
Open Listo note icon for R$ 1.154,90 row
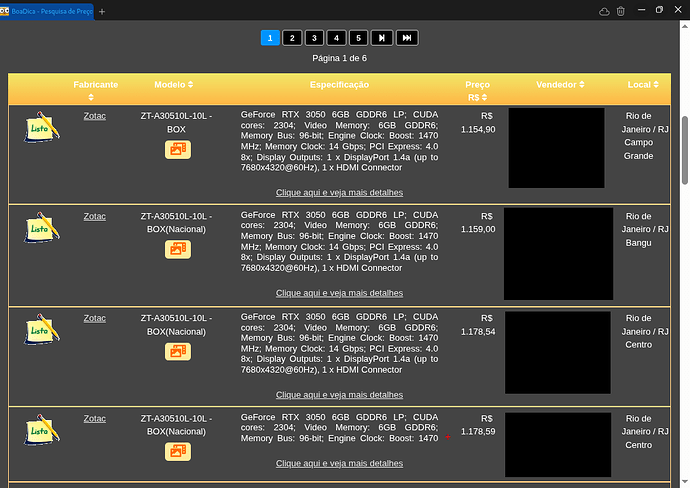click(42, 127)
